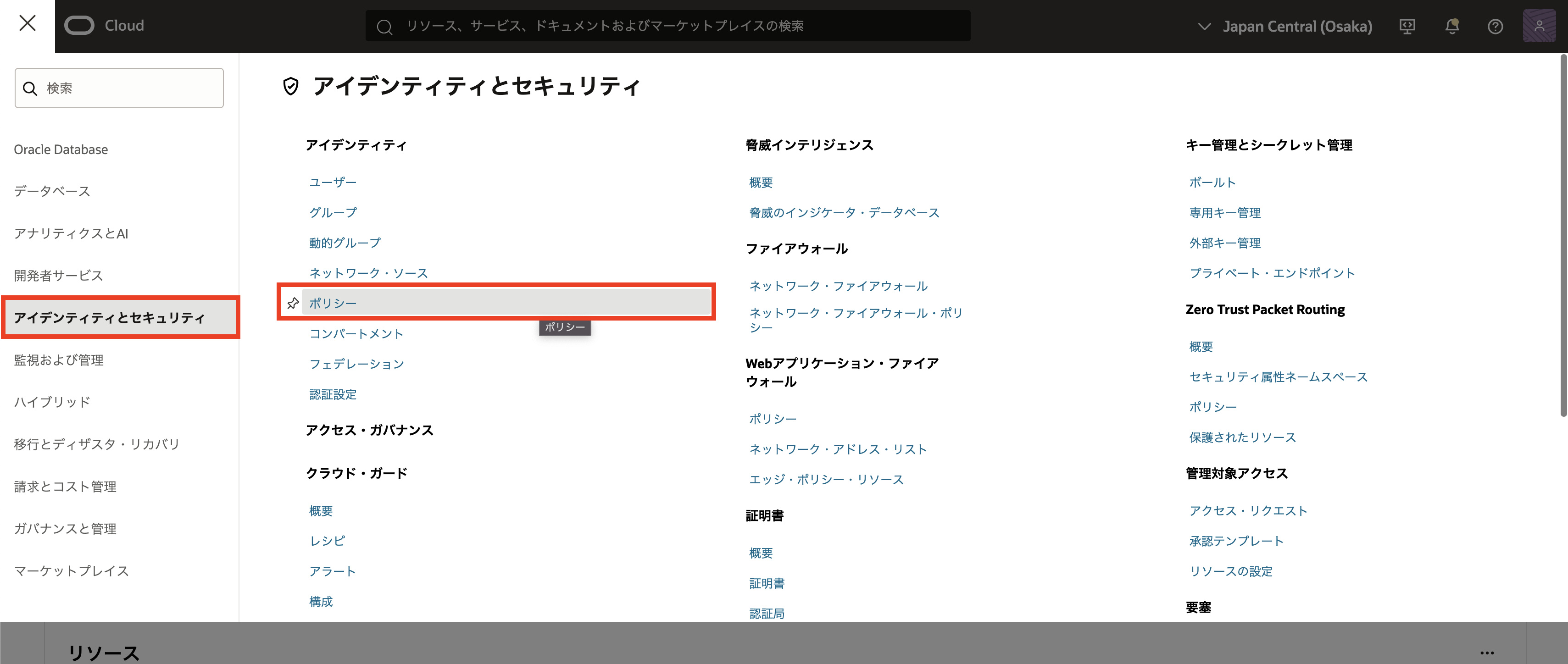Click the shield icon beside the page title
This screenshot has width=1568, height=664.
291,86
